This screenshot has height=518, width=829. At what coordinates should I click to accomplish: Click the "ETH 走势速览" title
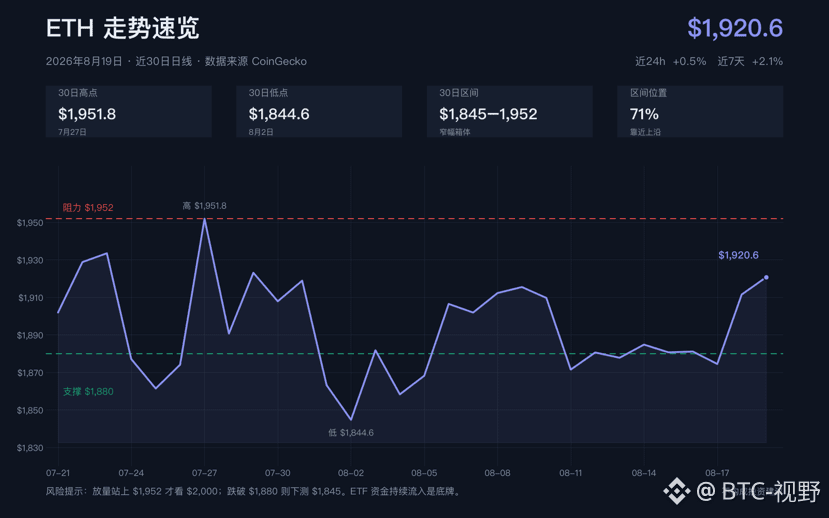point(123,28)
